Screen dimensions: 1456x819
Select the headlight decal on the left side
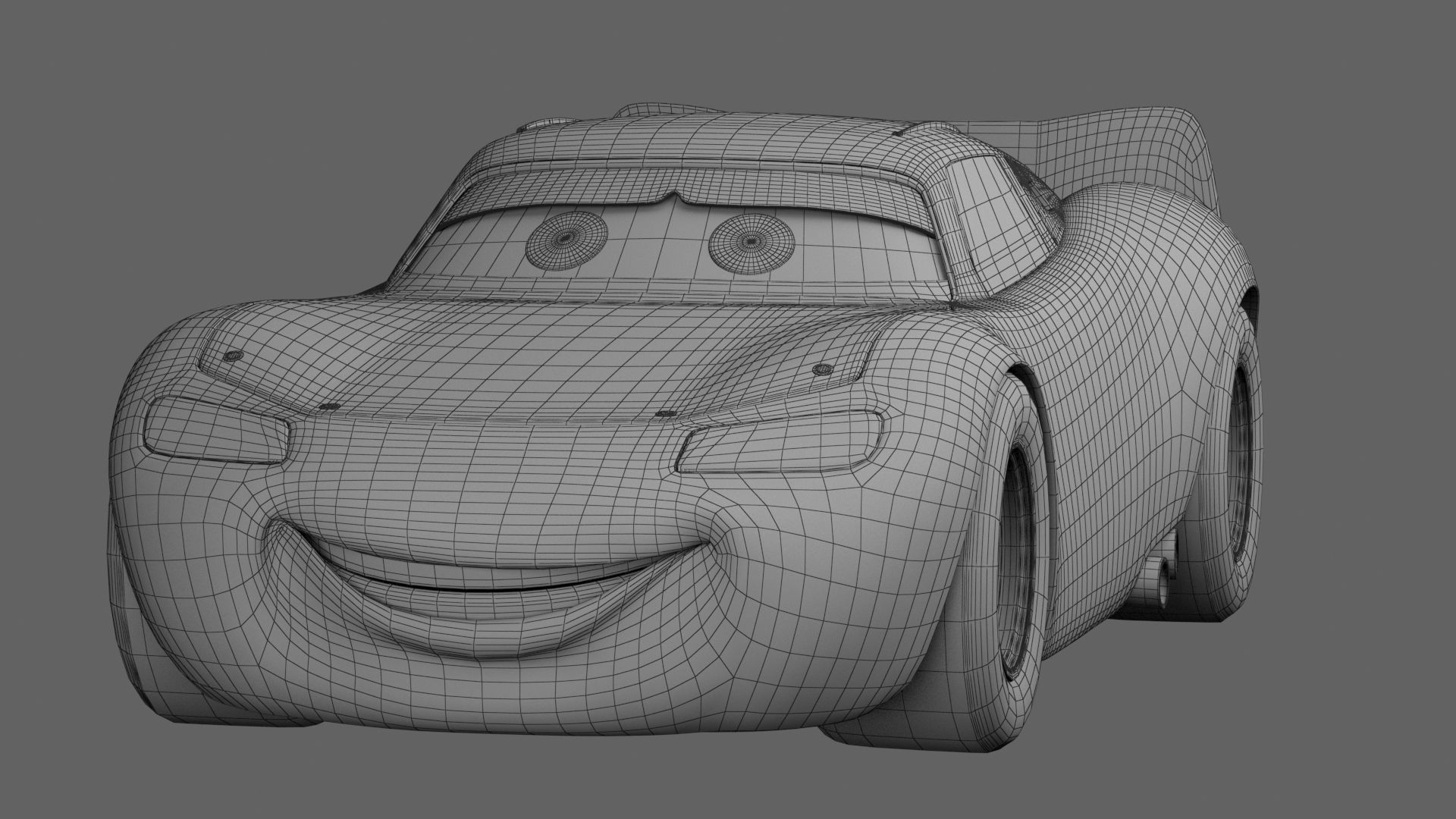pos(216,431)
